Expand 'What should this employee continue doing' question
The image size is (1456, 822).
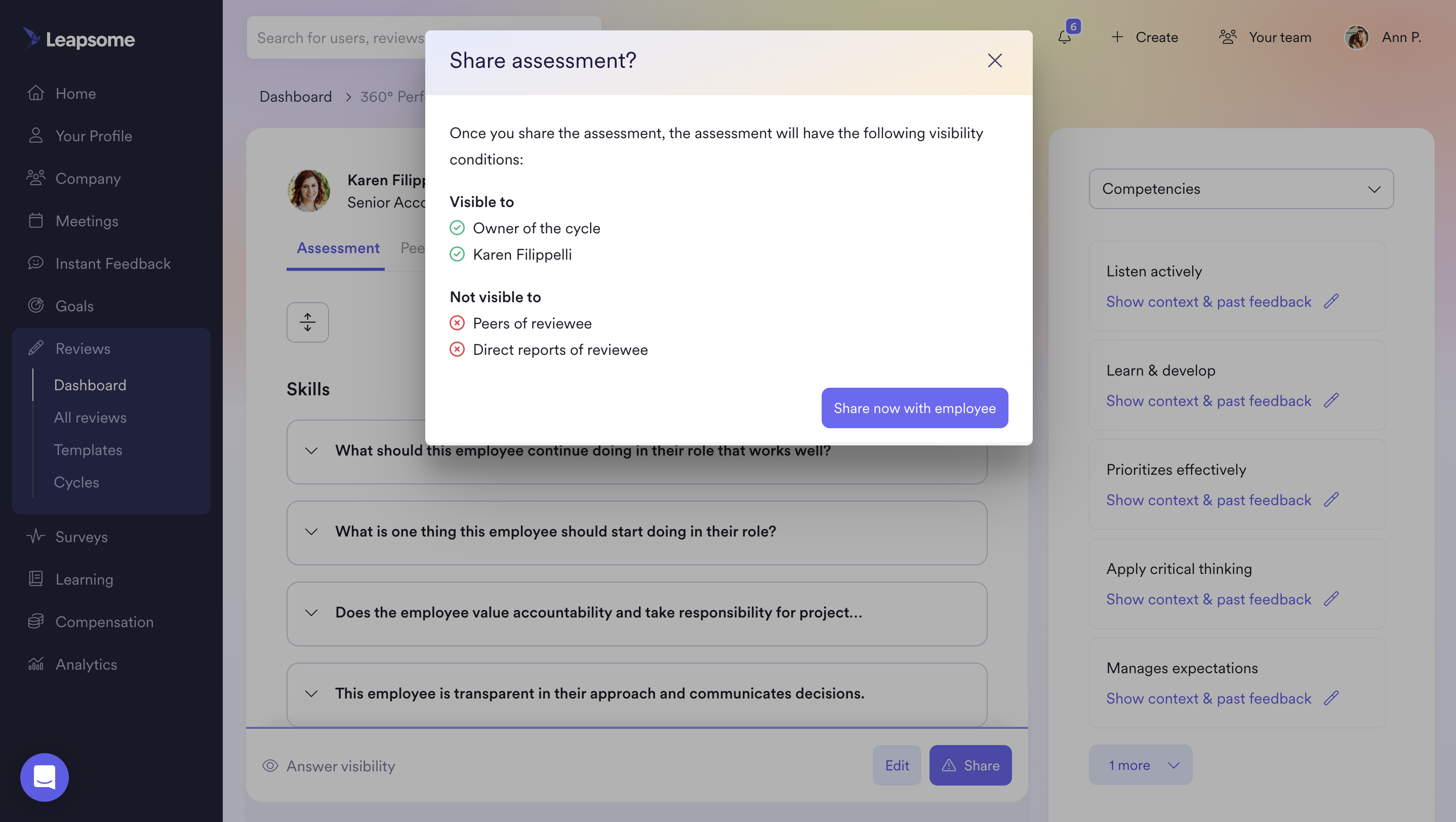pos(311,451)
